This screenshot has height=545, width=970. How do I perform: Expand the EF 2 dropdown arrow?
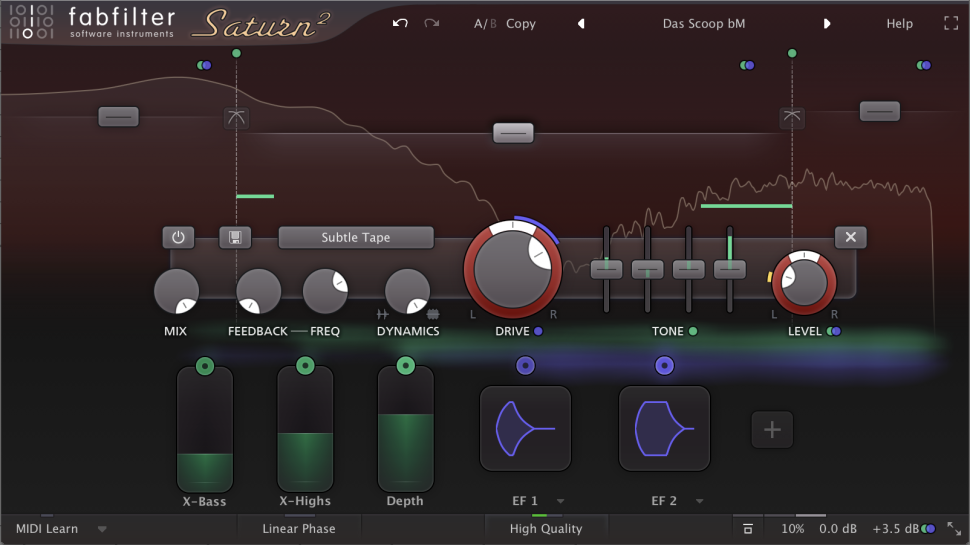[x=700, y=501]
